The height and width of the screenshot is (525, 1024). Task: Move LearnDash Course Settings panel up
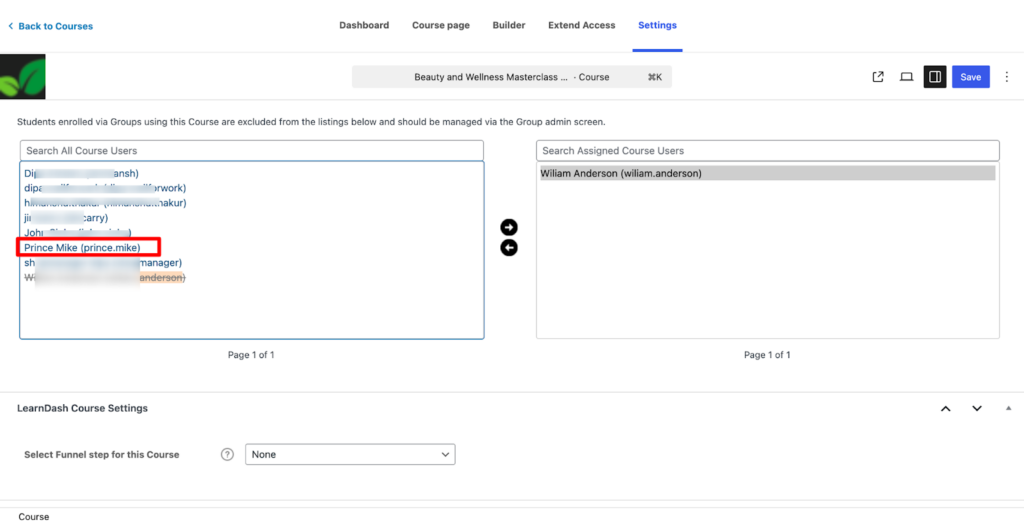click(946, 409)
